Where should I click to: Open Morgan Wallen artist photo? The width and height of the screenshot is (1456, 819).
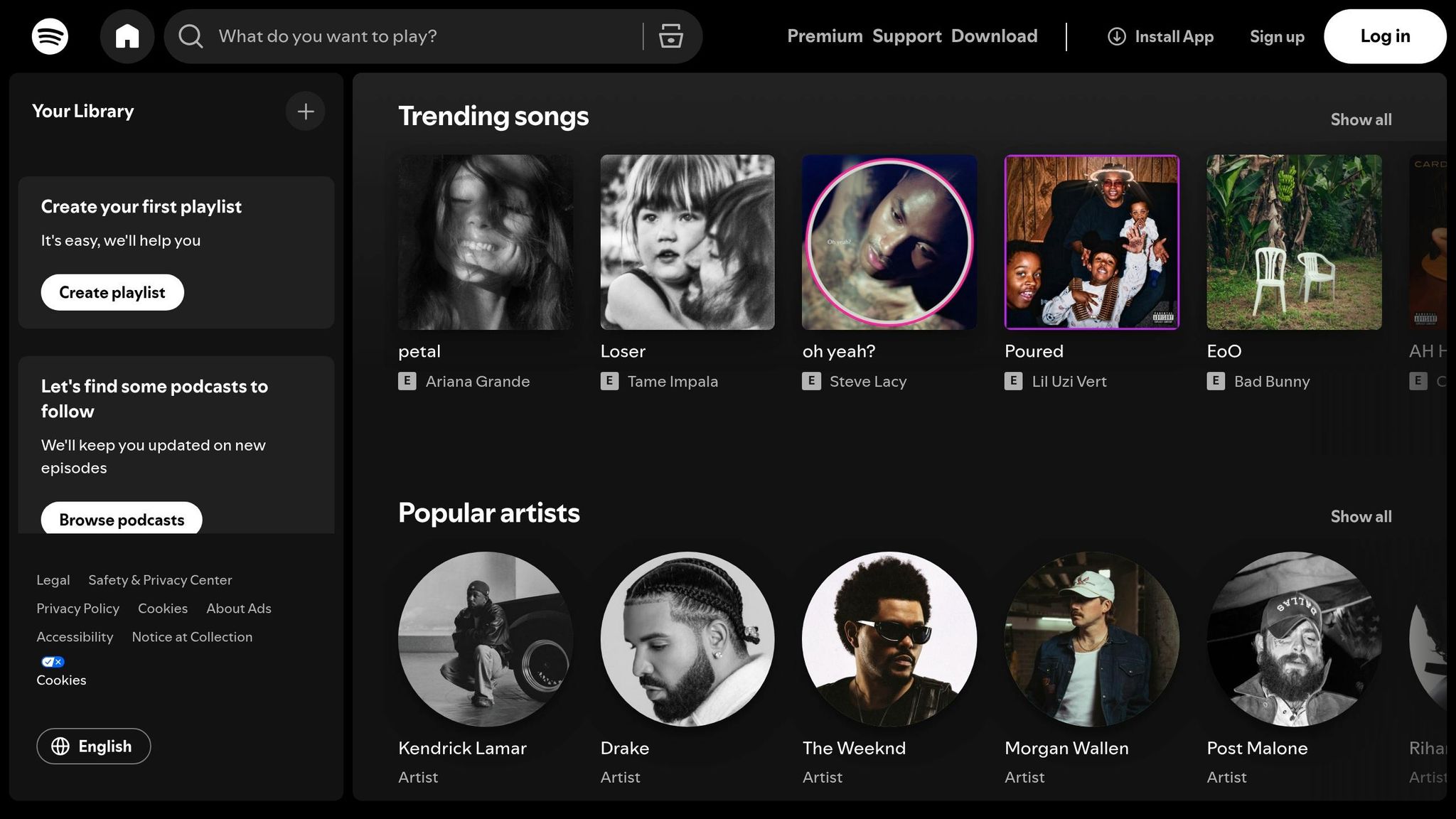pos(1092,639)
